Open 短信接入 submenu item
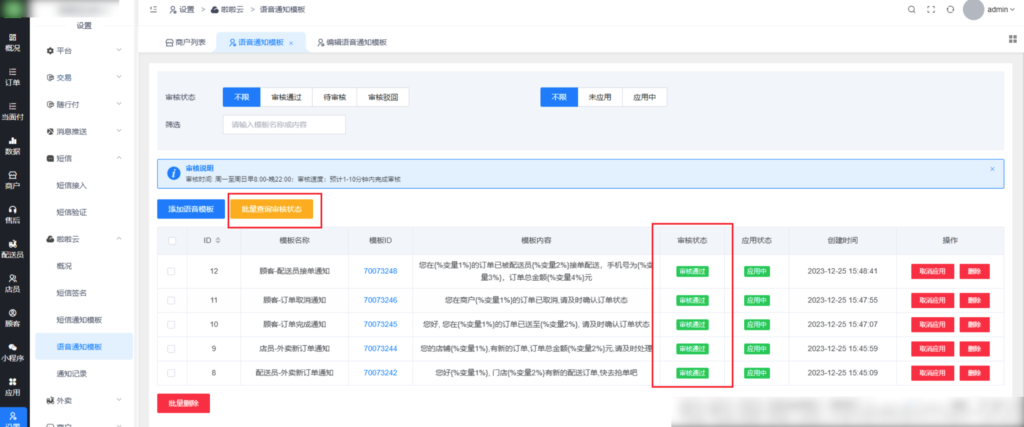 [72, 185]
